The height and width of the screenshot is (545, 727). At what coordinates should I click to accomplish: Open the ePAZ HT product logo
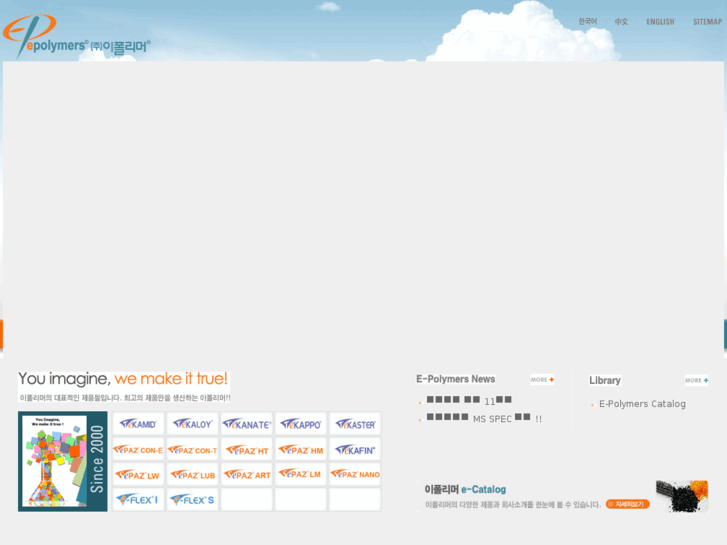247,449
